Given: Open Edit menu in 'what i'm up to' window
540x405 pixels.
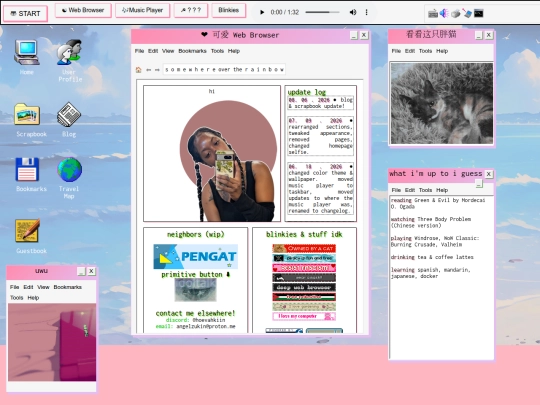Looking at the screenshot, I should pyautogui.click(x=410, y=190).
